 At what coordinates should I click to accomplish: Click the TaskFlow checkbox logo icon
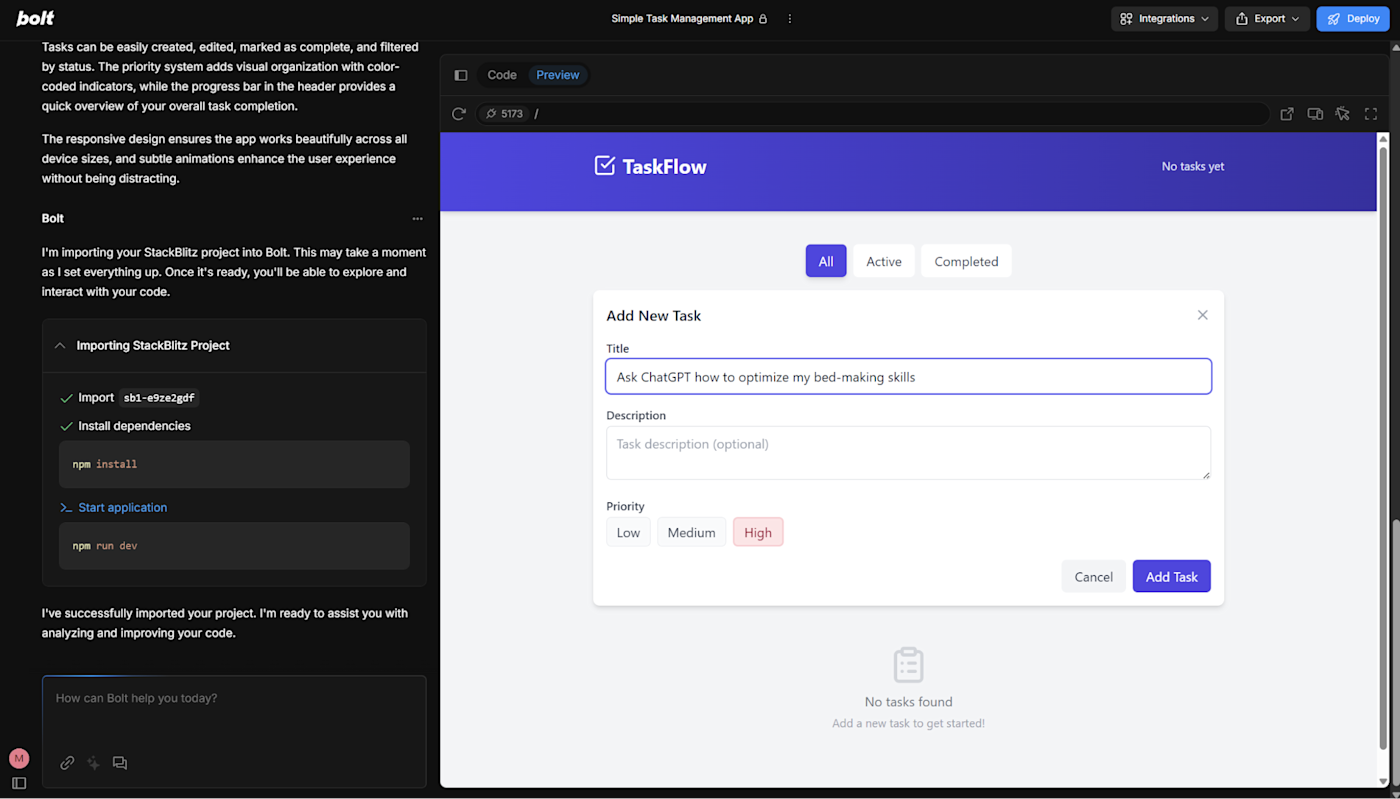(x=604, y=166)
